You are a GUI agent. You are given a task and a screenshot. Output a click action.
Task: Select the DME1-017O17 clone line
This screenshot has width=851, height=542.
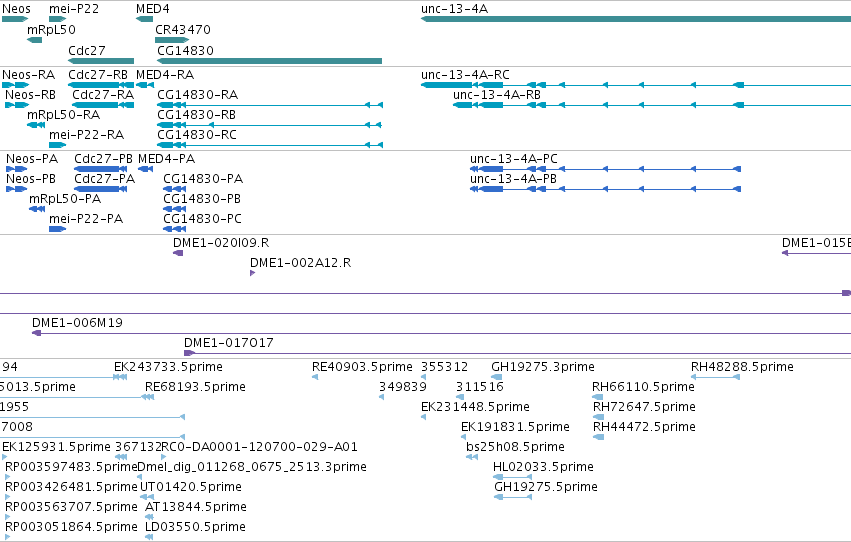pyautogui.click(x=517, y=353)
